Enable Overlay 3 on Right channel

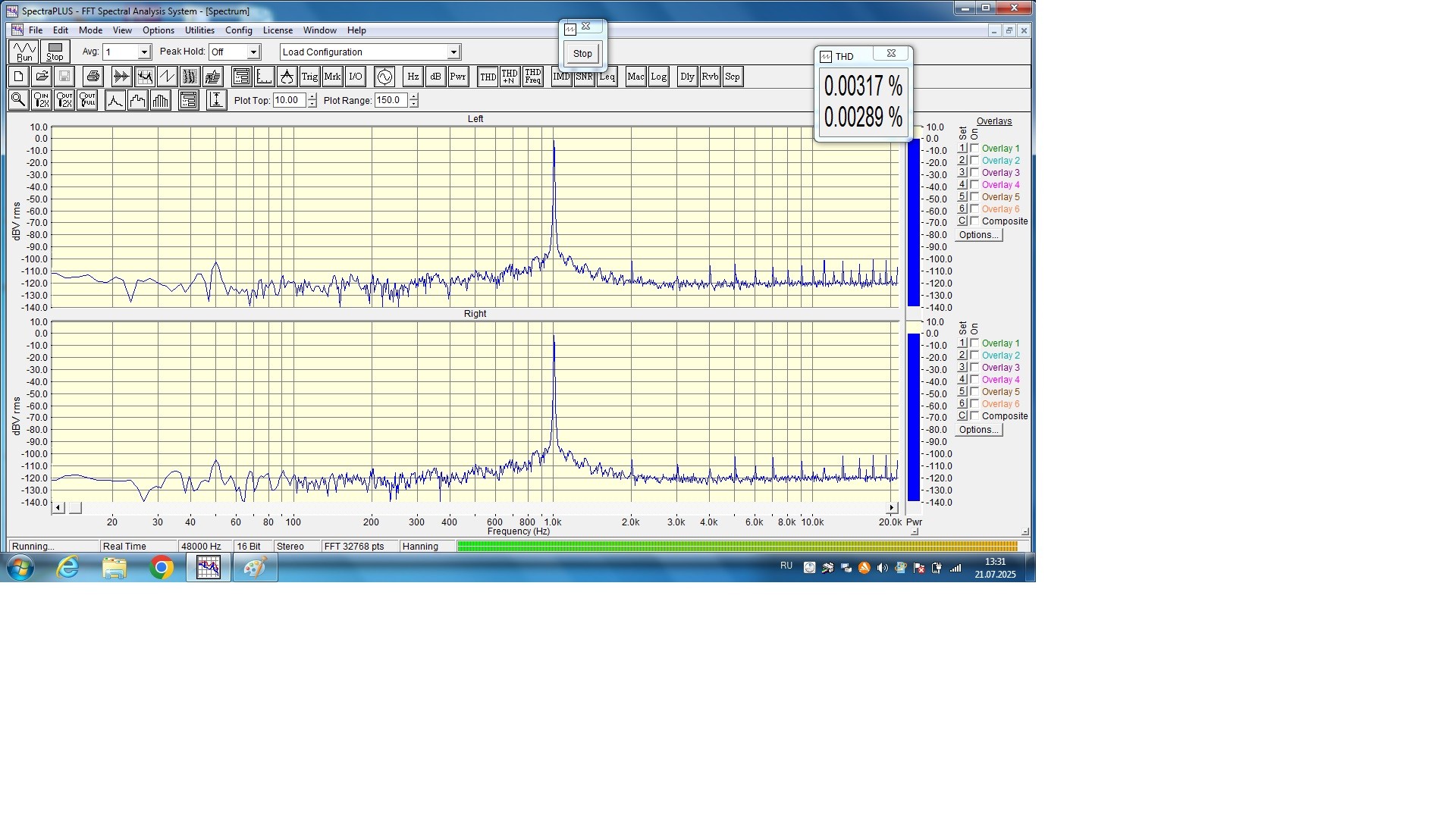(974, 368)
